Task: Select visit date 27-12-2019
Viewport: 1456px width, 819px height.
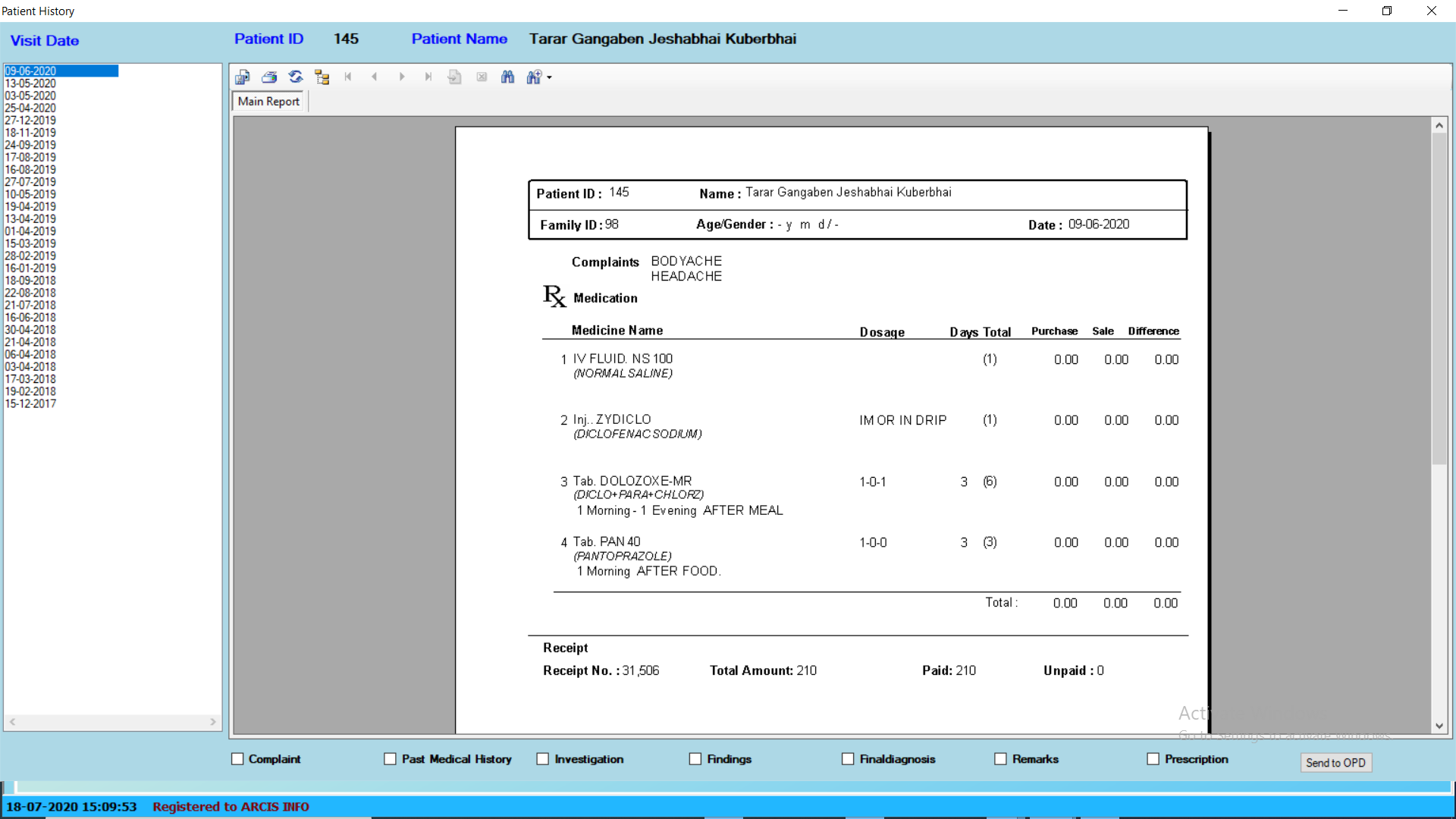Action: [31, 121]
